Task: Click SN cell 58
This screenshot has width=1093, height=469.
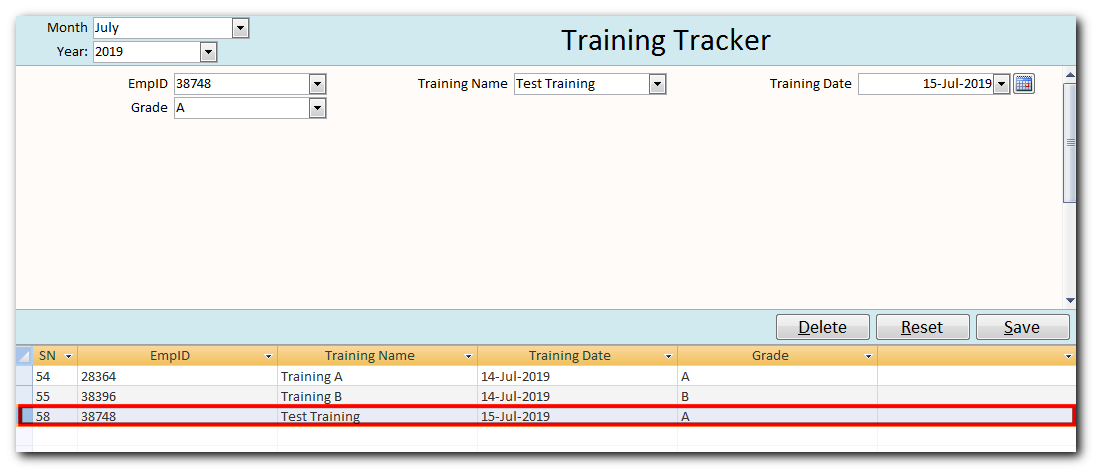Action: [55, 416]
